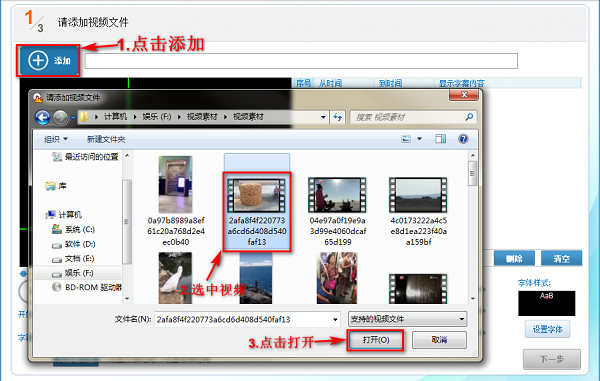Select BD-ROM 驱动器 in navigation pane

[87, 287]
